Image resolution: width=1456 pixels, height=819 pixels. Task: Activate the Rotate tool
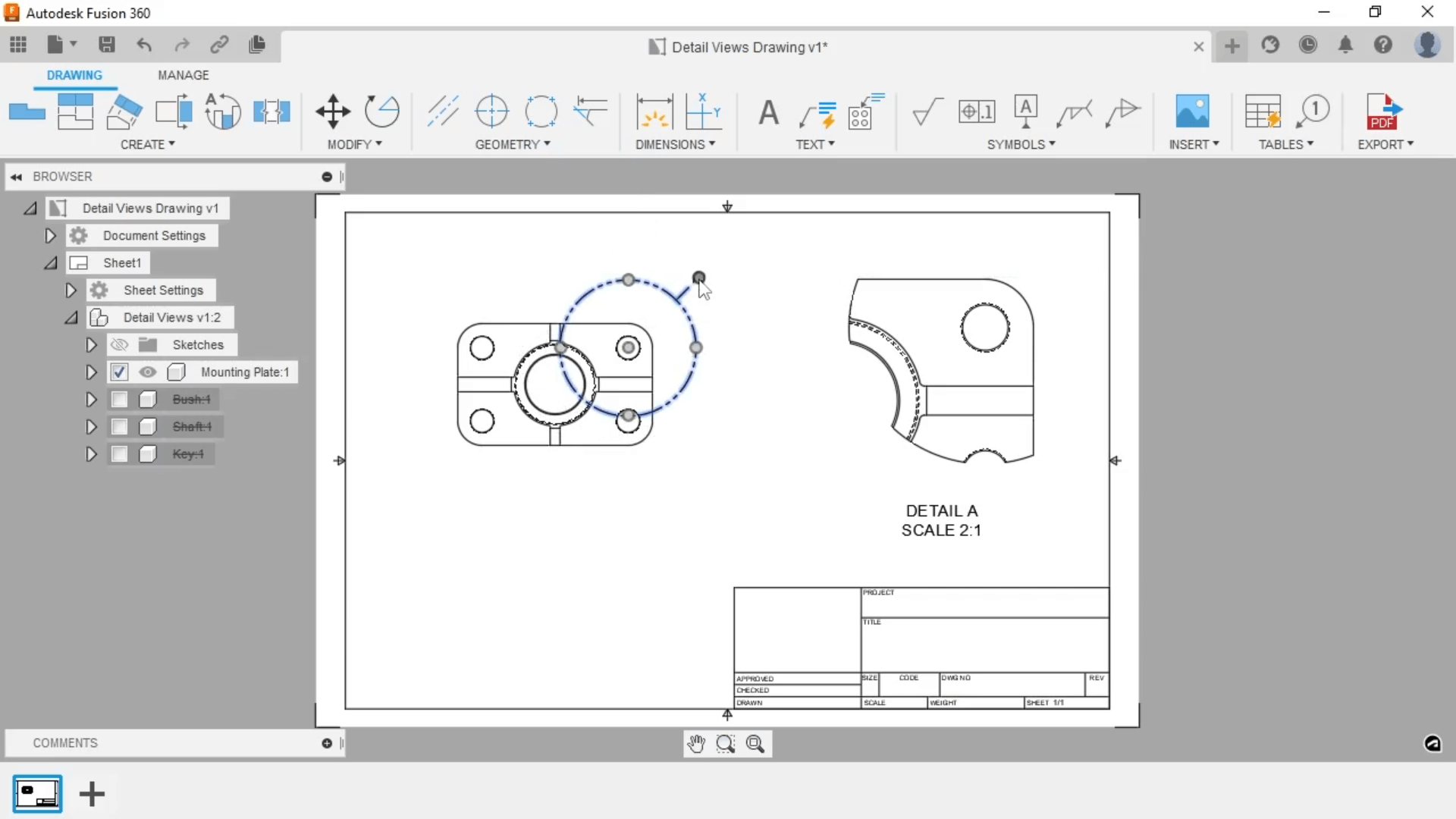(x=382, y=111)
